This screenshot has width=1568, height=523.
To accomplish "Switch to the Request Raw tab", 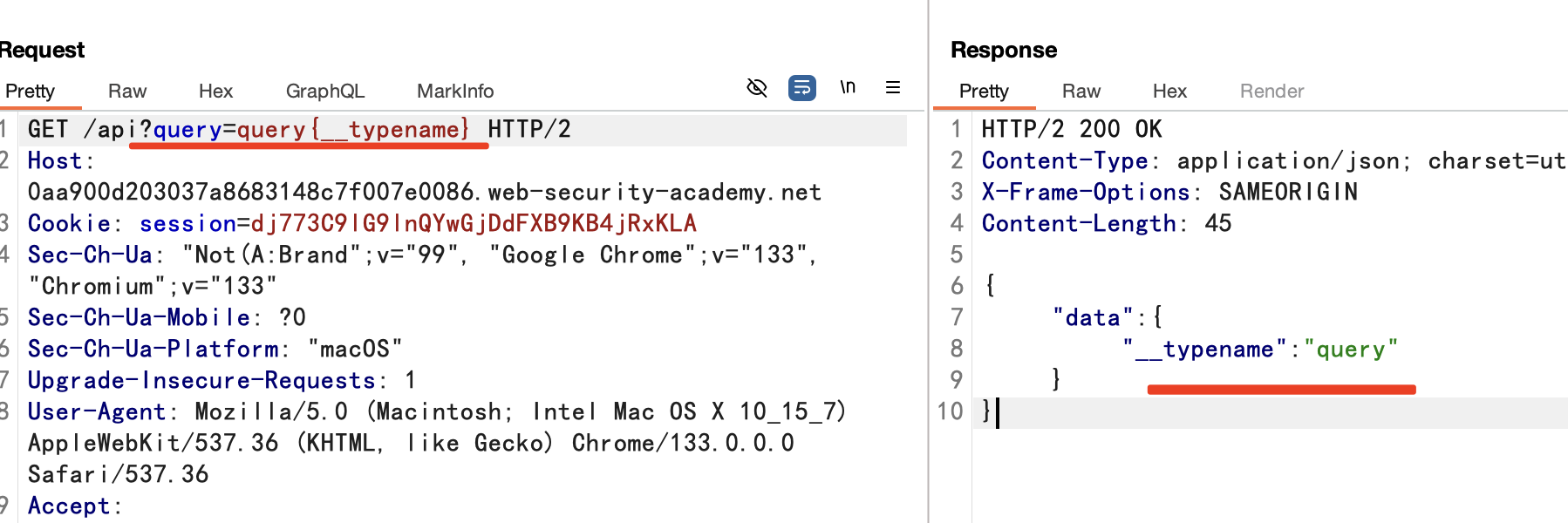I will pos(126,91).
